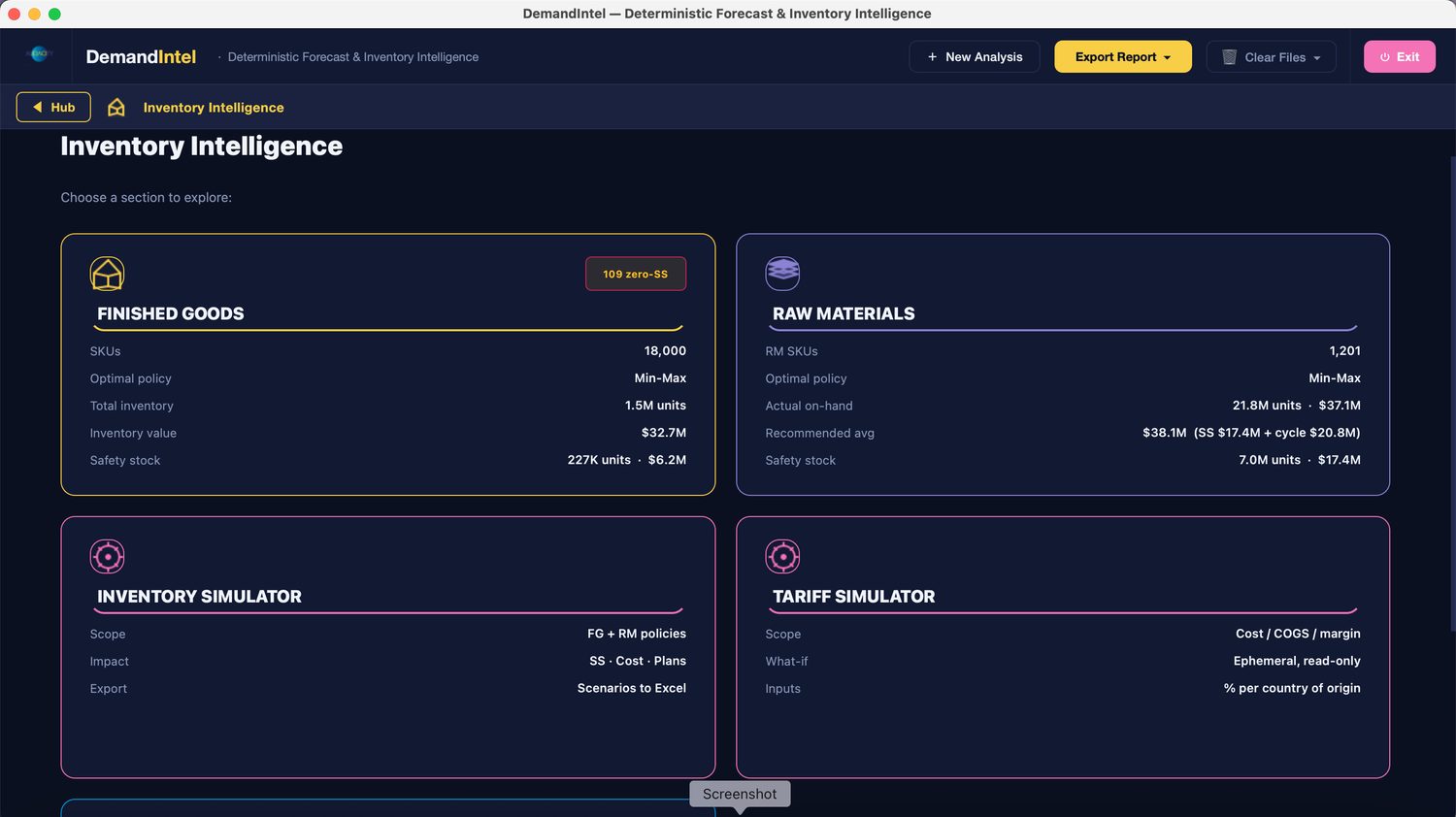Click the warehouse icon in breadcrumb

point(116,108)
